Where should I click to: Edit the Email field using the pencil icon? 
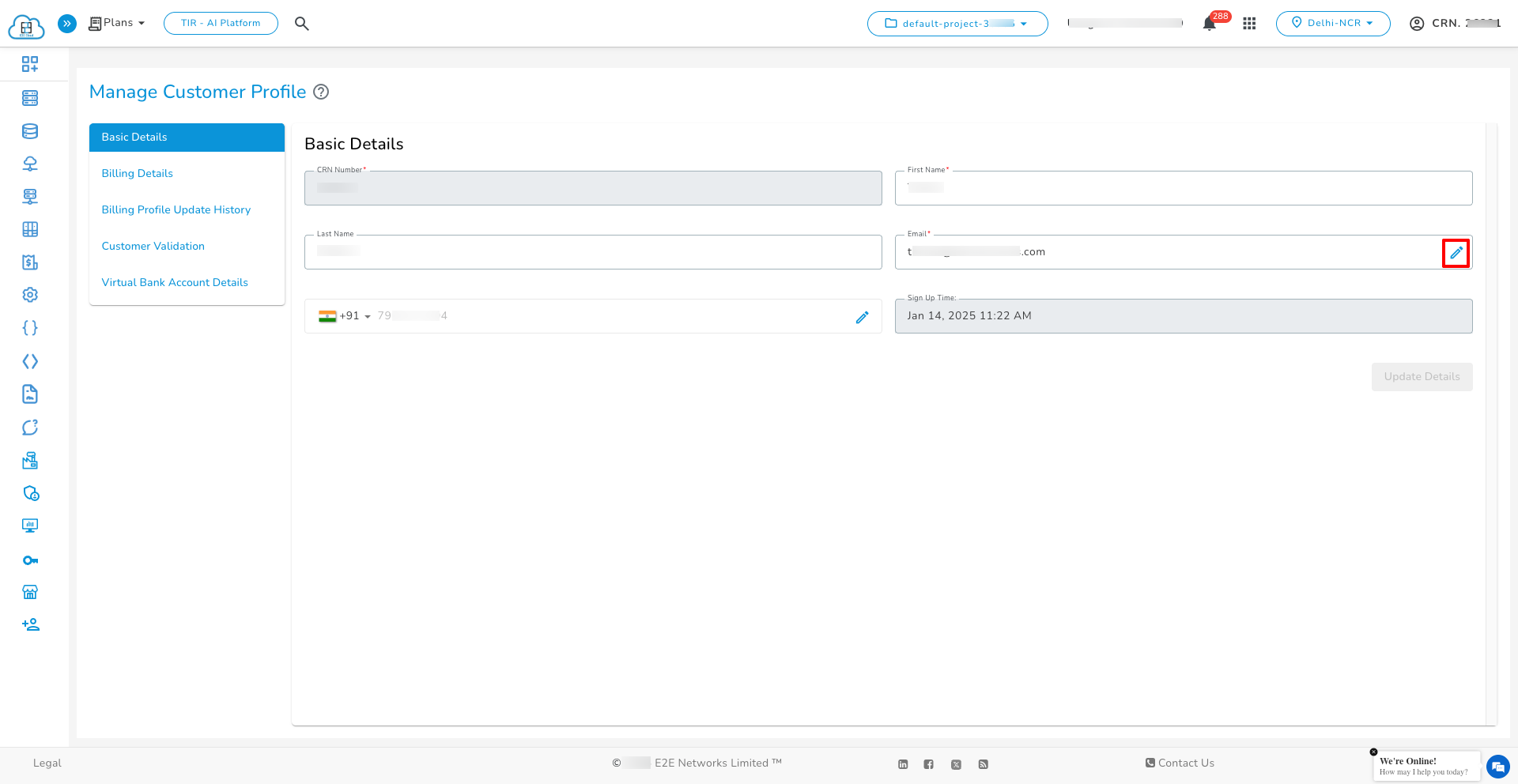(x=1457, y=253)
